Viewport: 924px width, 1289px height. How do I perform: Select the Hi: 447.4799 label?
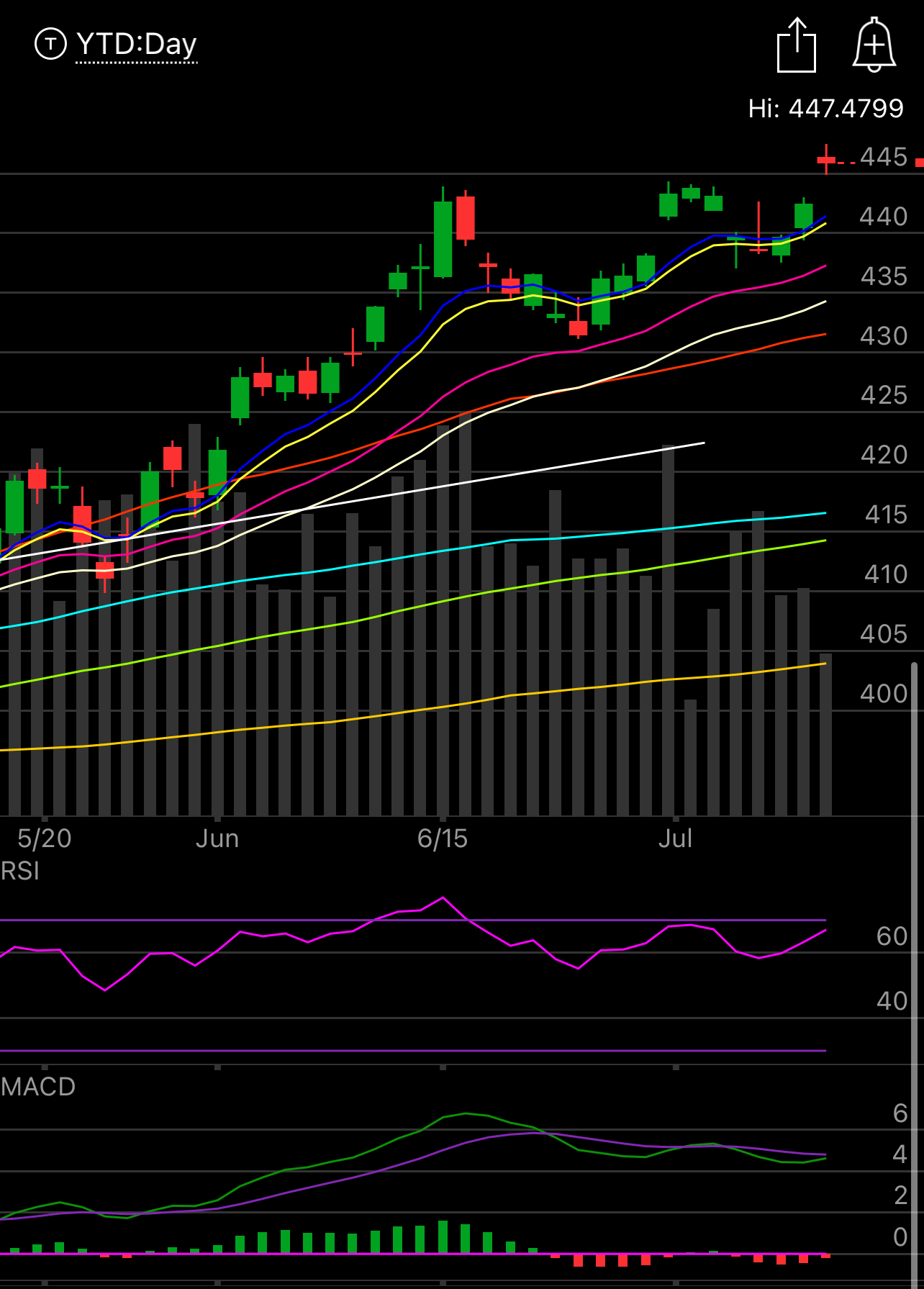(825, 109)
